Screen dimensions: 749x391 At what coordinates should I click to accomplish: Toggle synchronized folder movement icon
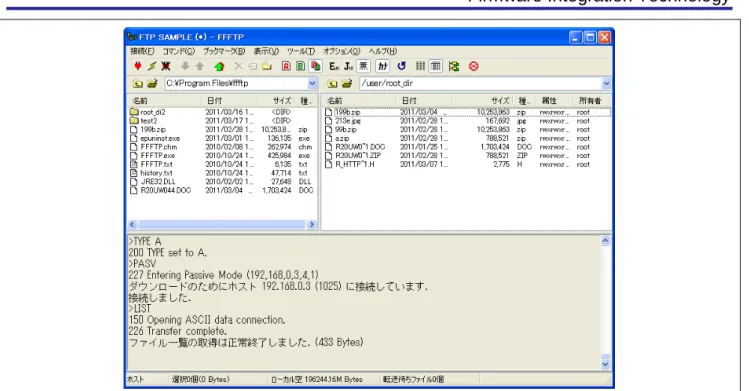(x=454, y=66)
